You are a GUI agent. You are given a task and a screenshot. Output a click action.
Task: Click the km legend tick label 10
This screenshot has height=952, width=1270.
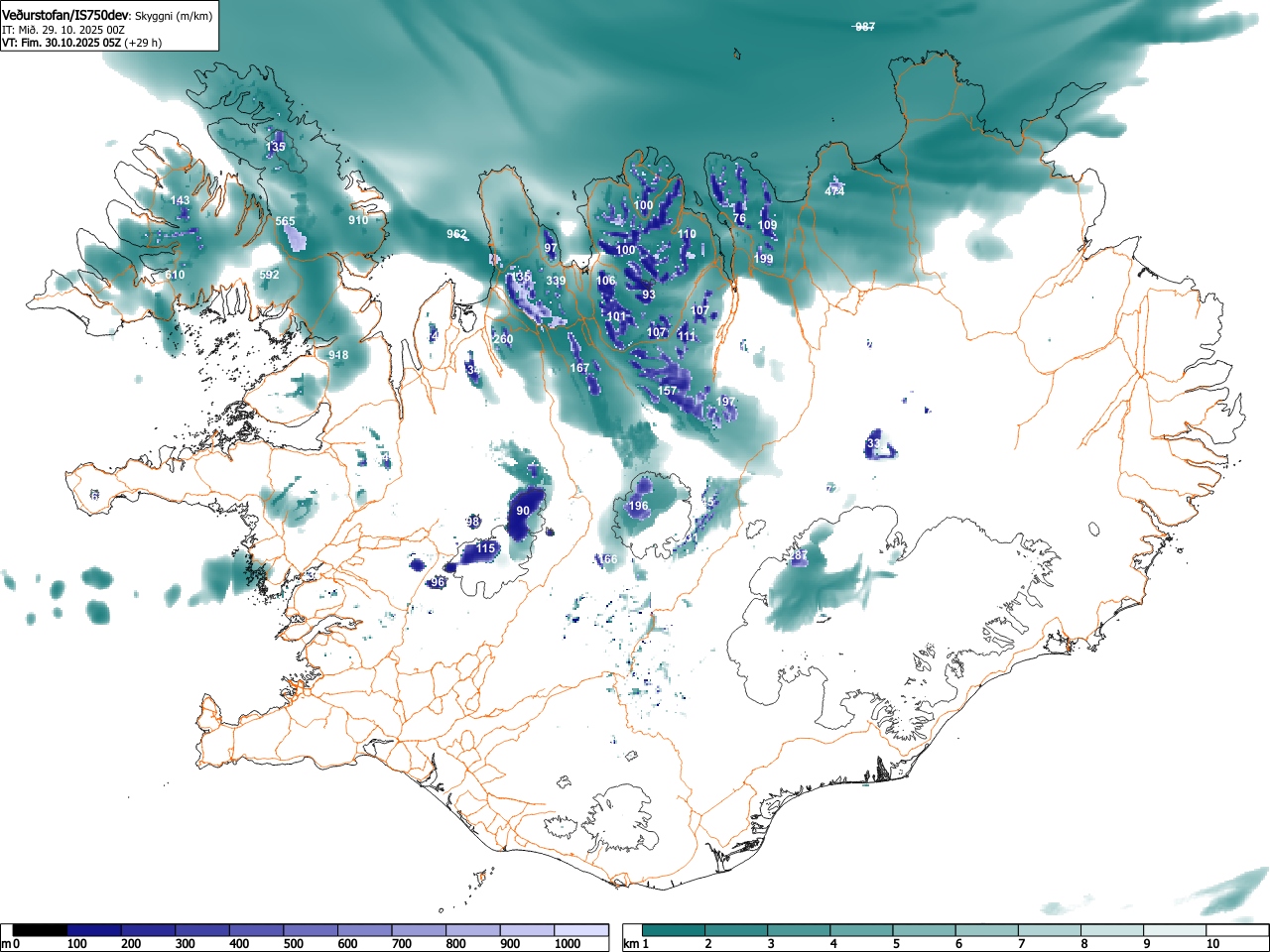1211,944
